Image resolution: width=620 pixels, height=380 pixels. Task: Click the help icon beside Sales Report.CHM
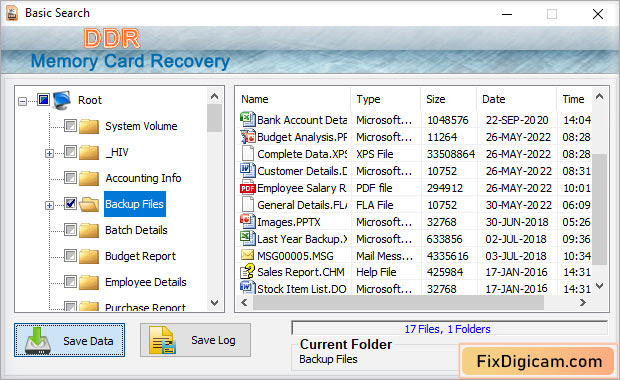coord(248,272)
